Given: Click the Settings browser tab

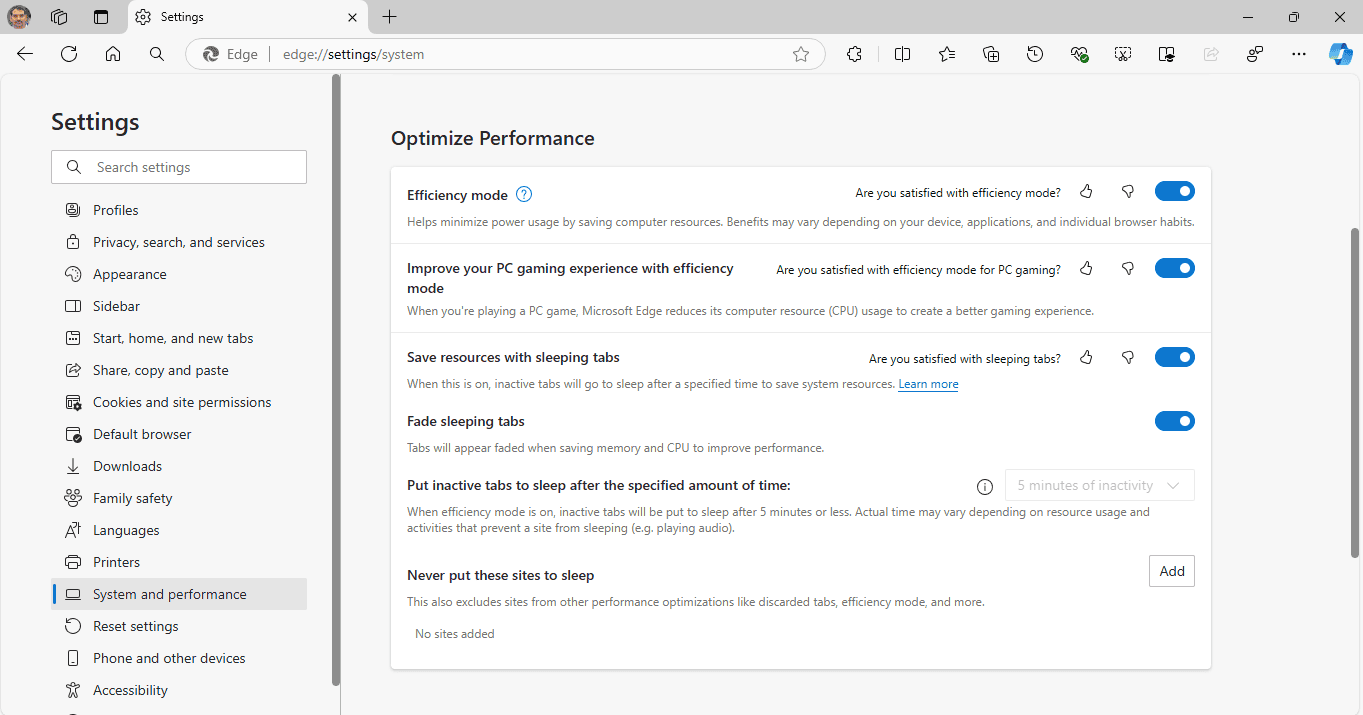Looking at the screenshot, I should point(248,17).
